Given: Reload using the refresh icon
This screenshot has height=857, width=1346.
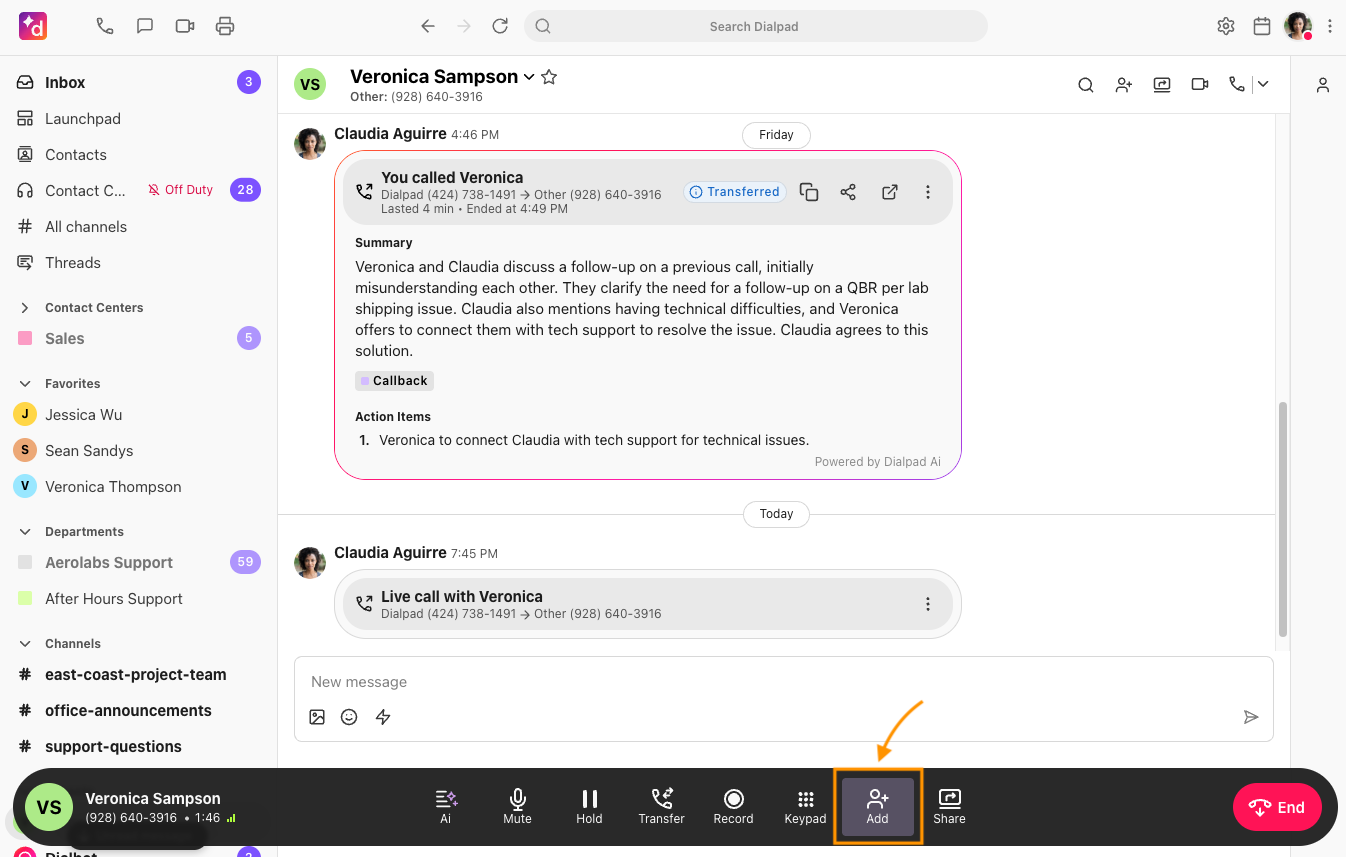Looking at the screenshot, I should tap(500, 26).
